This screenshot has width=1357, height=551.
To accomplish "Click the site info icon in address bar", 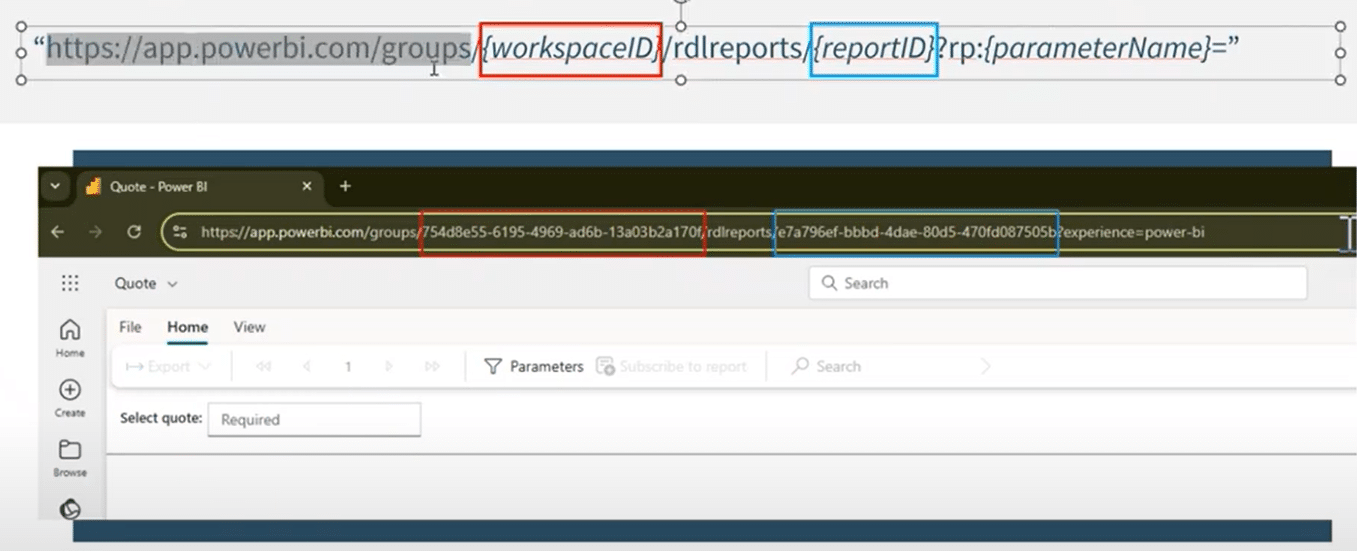I will pyautogui.click(x=180, y=231).
